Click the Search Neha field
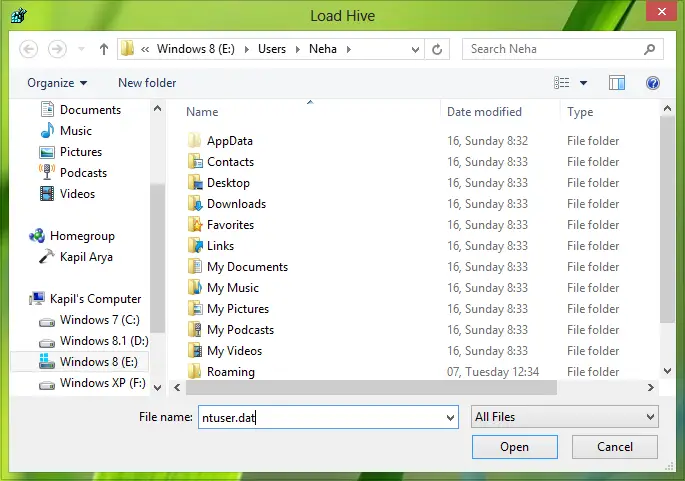Screen dimensions: 685x481 (x=563, y=49)
